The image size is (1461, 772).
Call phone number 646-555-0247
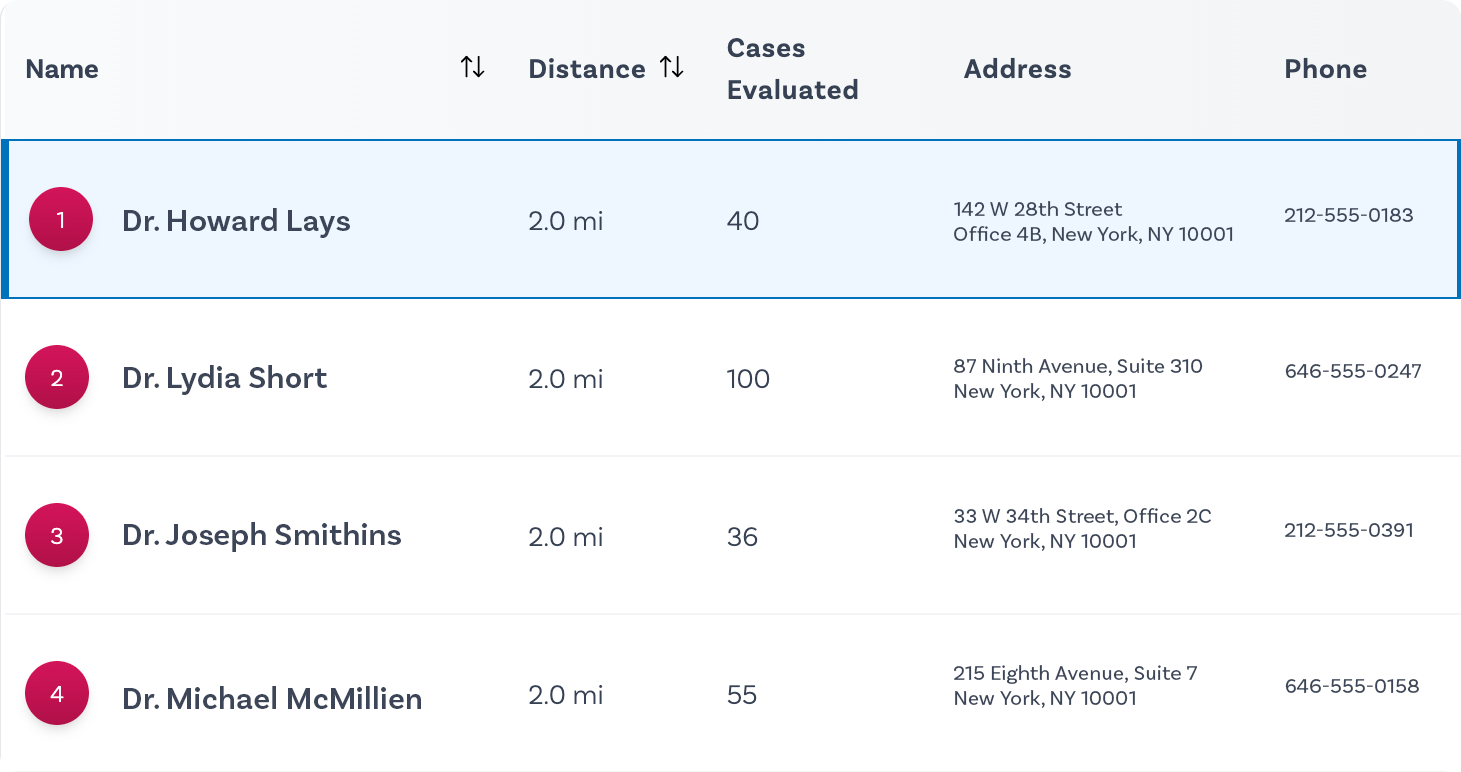pyautogui.click(x=1352, y=372)
